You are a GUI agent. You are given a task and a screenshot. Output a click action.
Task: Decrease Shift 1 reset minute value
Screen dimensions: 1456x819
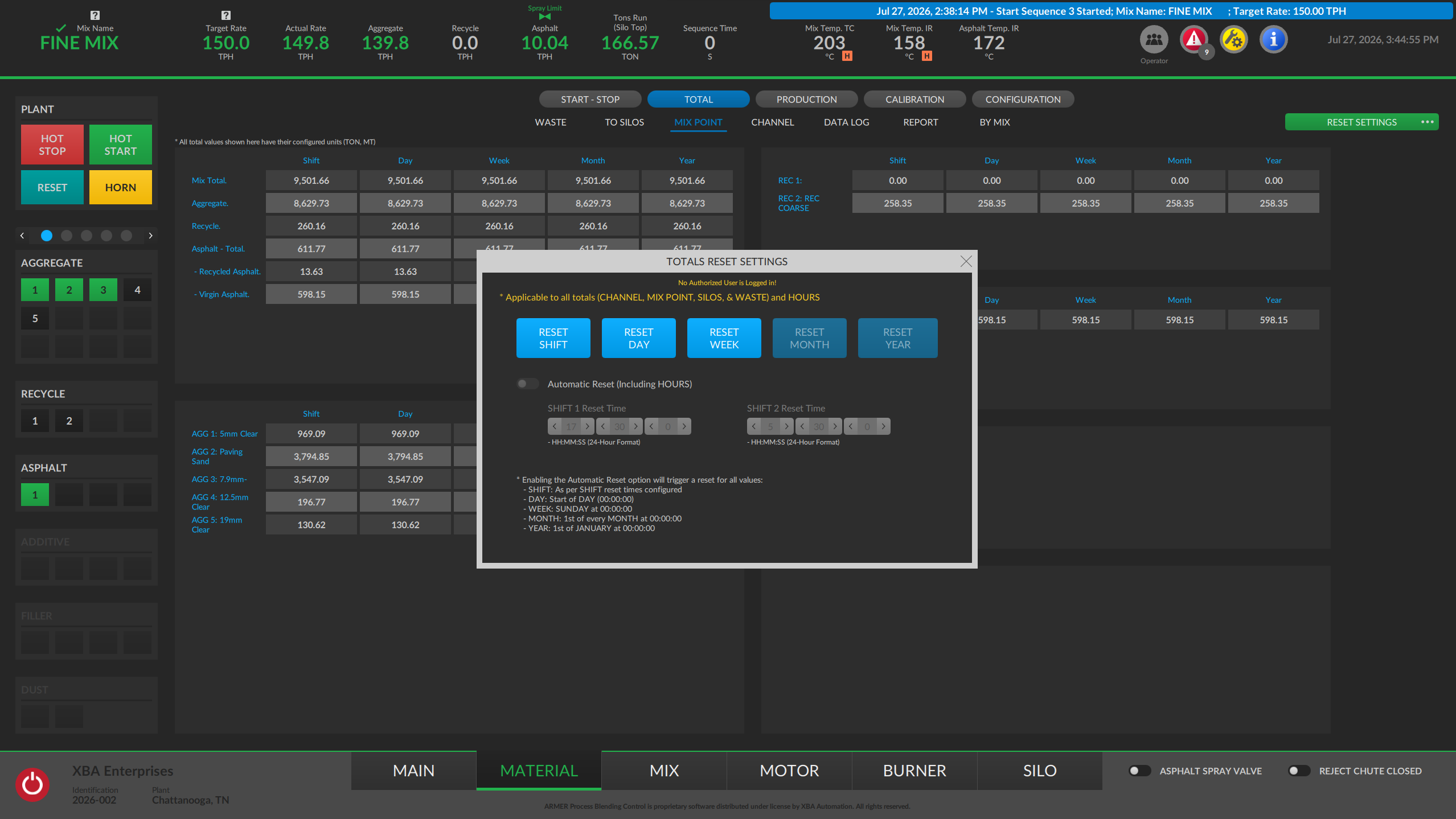click(x=603, y=426)
